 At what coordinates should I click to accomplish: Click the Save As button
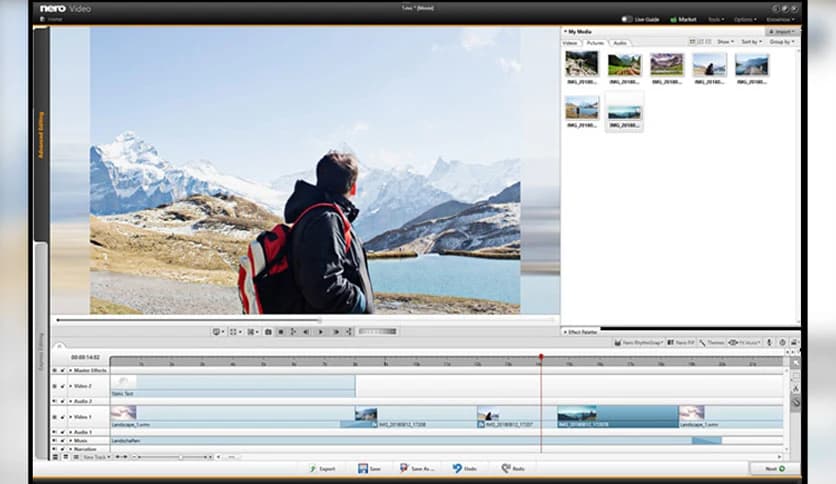(417, 469)
